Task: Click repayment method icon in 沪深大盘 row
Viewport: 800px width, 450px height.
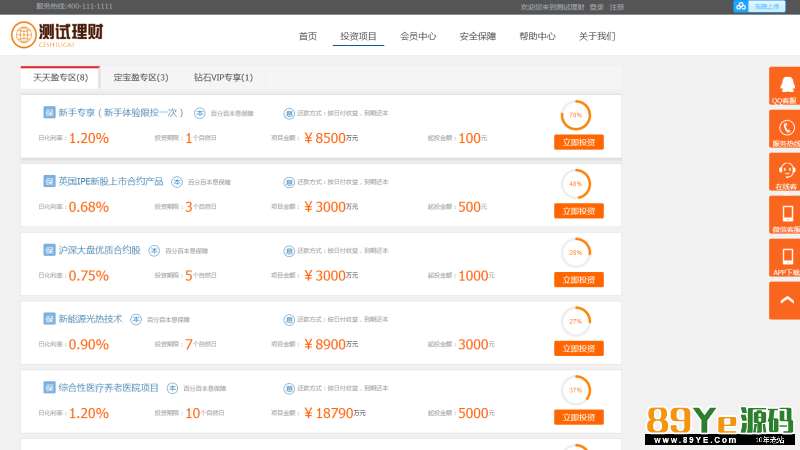Action: (x=289, y=251)
